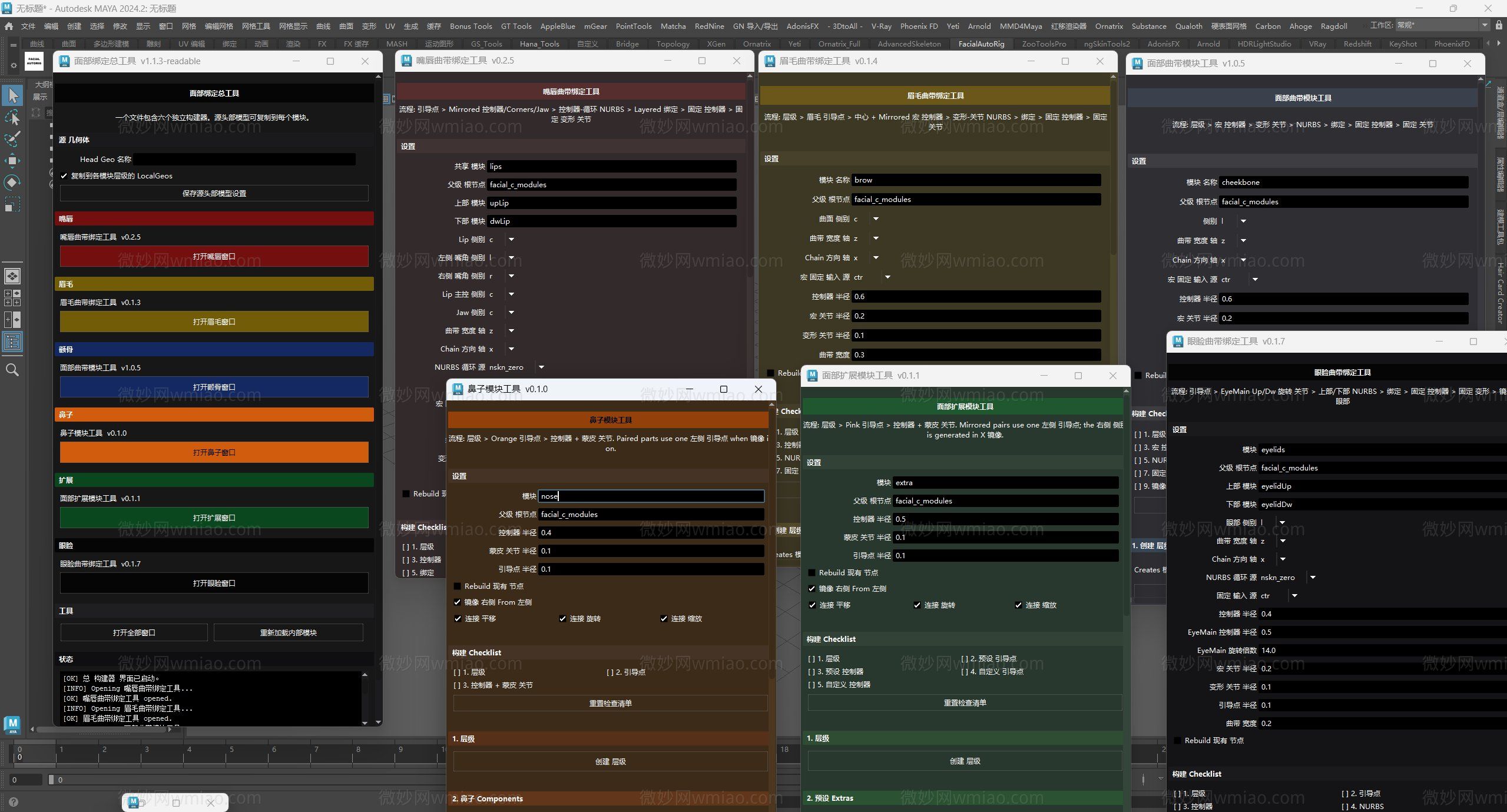Viewport: 1507px width, 812px height.
Task: Click the orange 打开鼻子窗口 button
Action: click(x=214, y=452)
